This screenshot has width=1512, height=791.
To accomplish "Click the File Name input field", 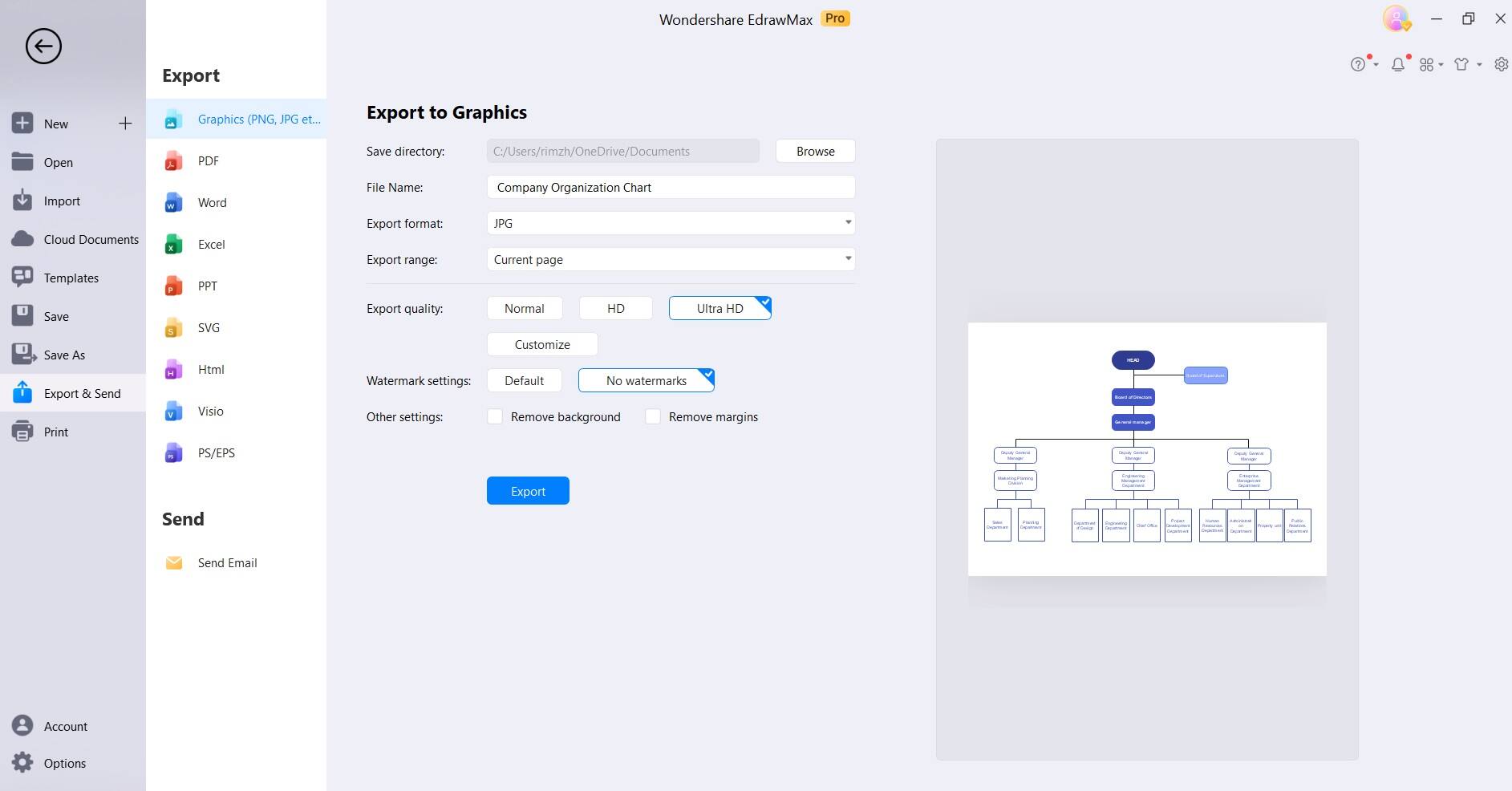I will click(671, 187).
